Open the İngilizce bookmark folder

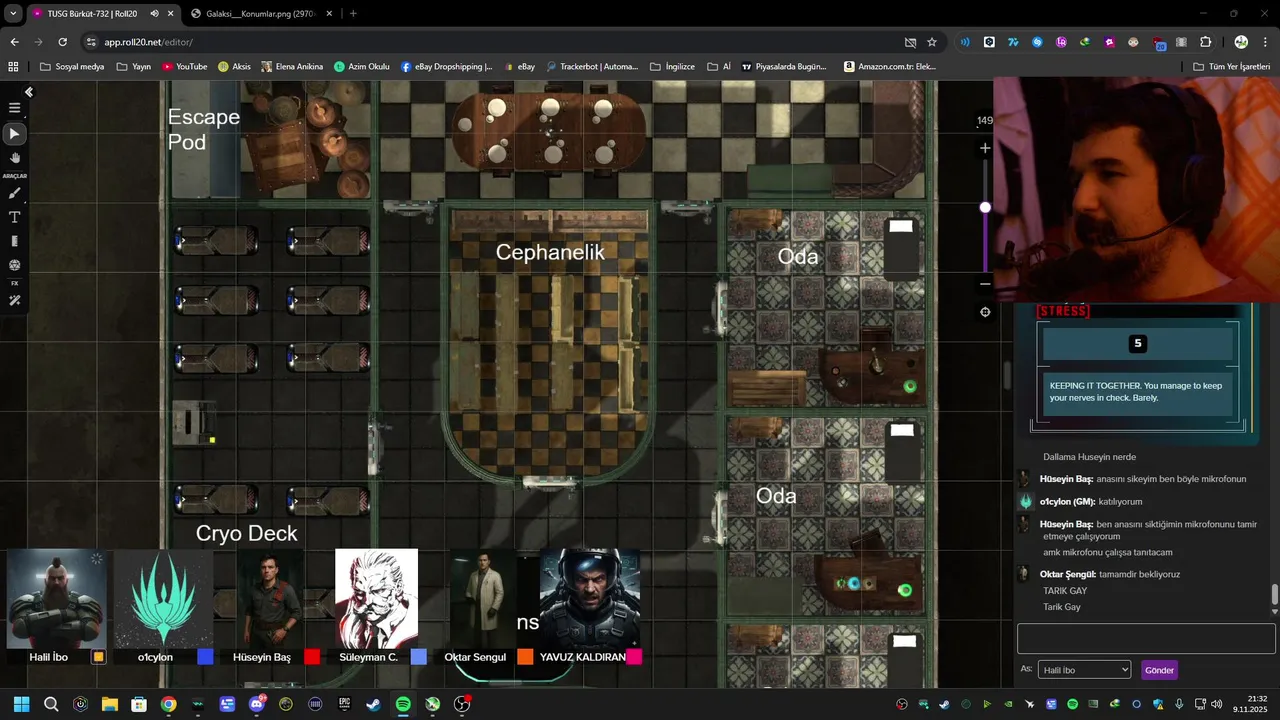click(x=672, y=67)
